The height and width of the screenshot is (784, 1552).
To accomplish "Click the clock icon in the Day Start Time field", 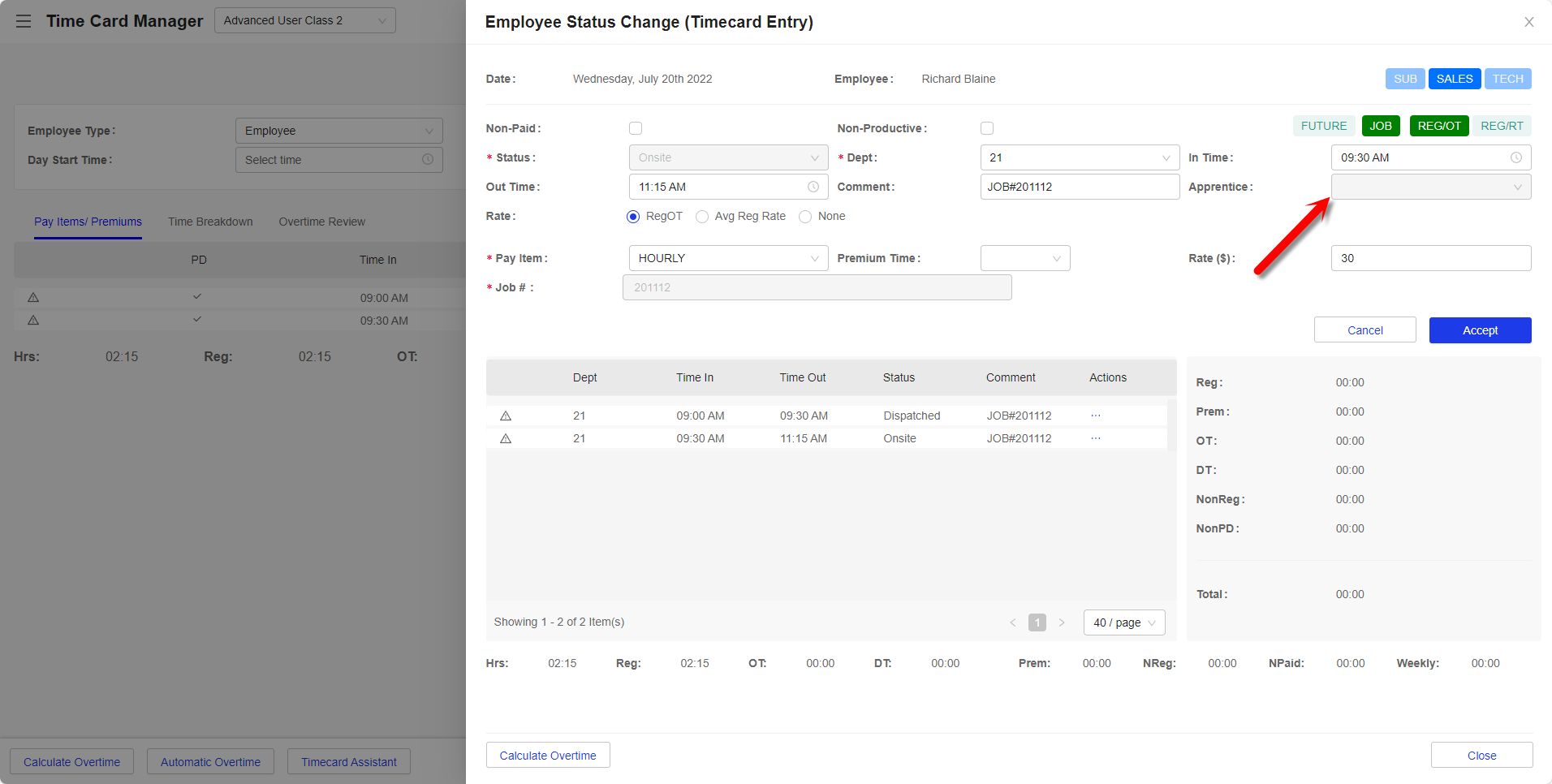I will pyautogui.click(x=428, y=160).
